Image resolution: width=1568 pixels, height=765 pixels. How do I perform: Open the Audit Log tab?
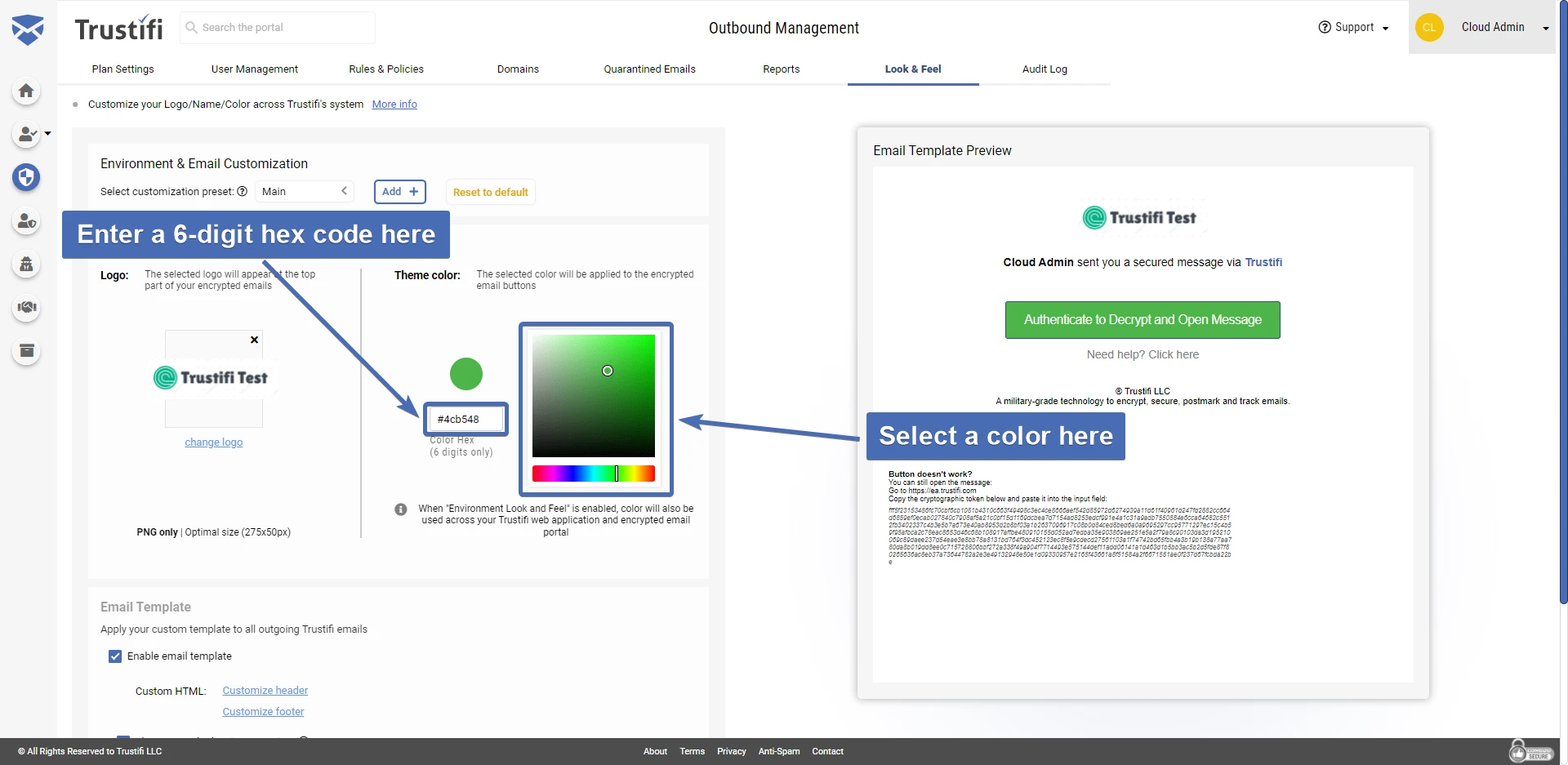pyautogui.click(x=1045, y=69)
